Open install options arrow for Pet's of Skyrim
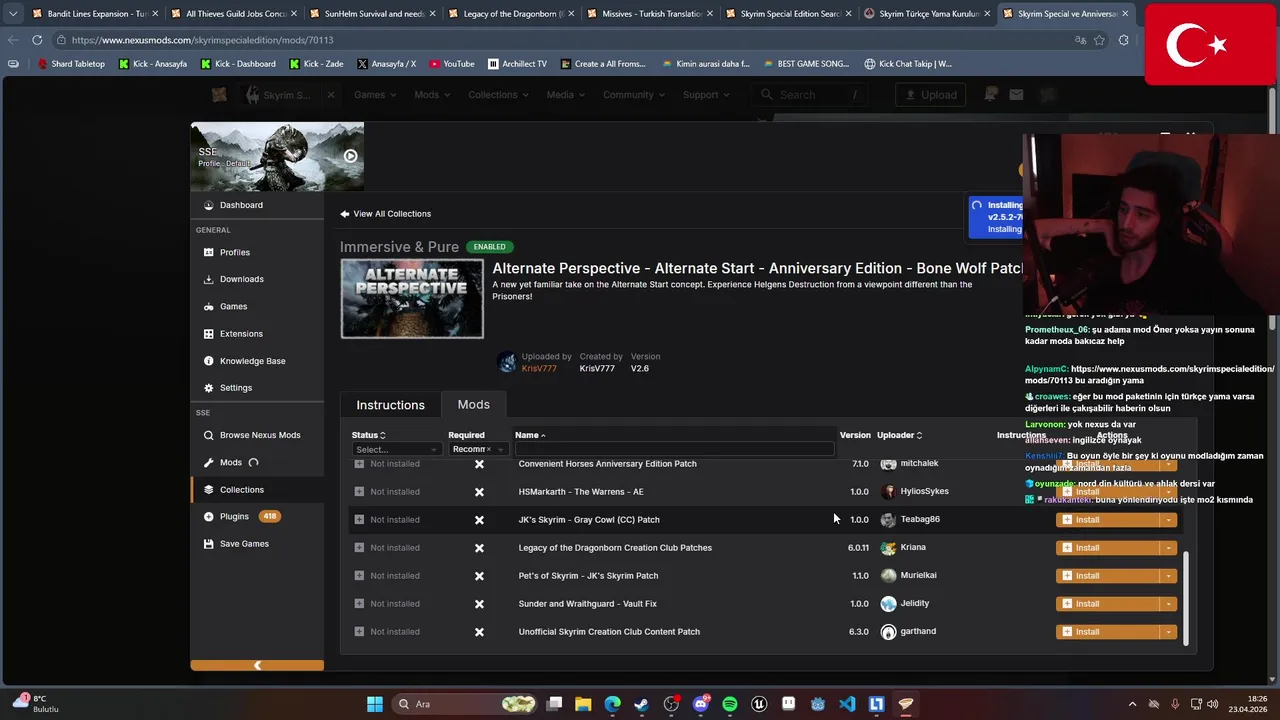The image size is (1280, 720). (1168, 576)
